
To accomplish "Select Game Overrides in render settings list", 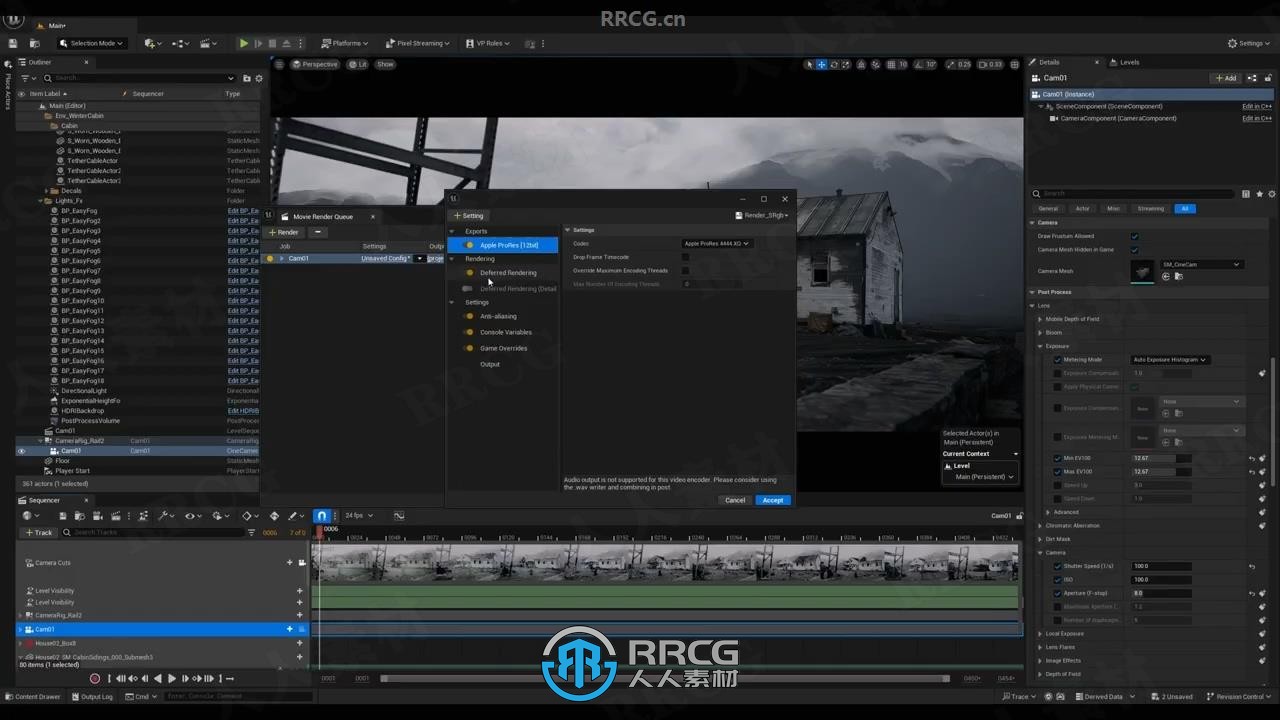I will (503, 348).
